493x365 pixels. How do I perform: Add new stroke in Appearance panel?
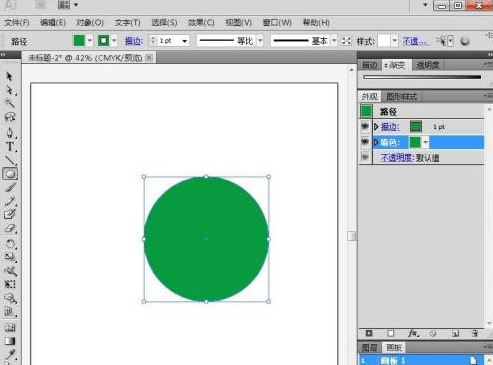[369, 333]
